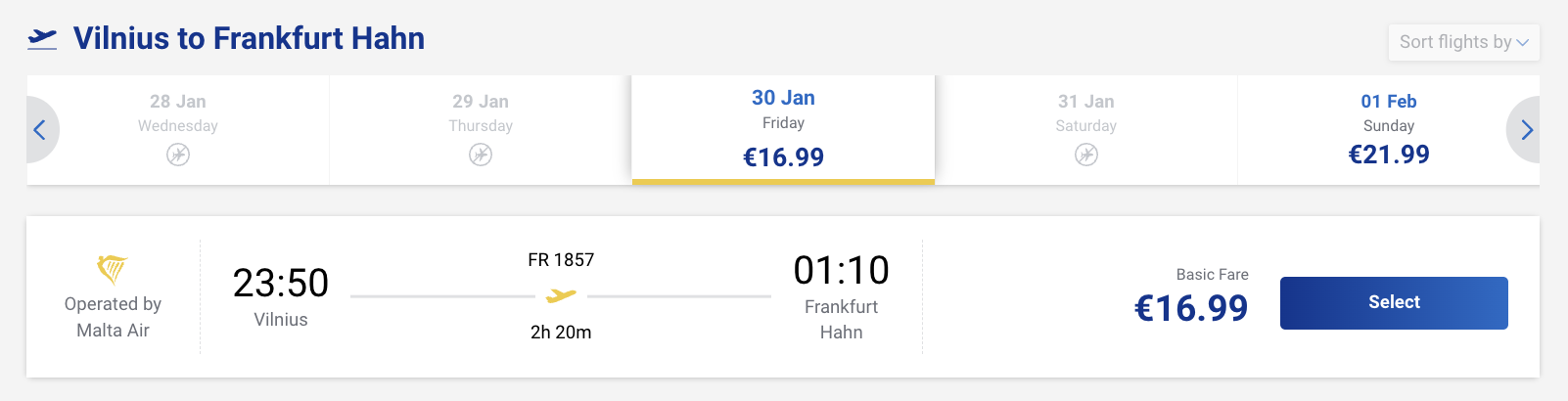
Task: Click the 01:10 Frankfurt Hahn arrival time
Action: click(x=841, y=271)
